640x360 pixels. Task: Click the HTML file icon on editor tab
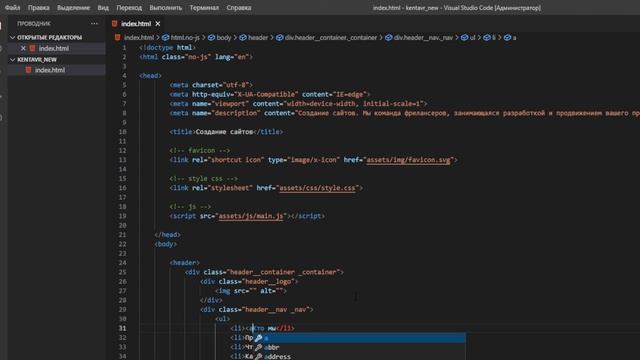pos(115,24)
